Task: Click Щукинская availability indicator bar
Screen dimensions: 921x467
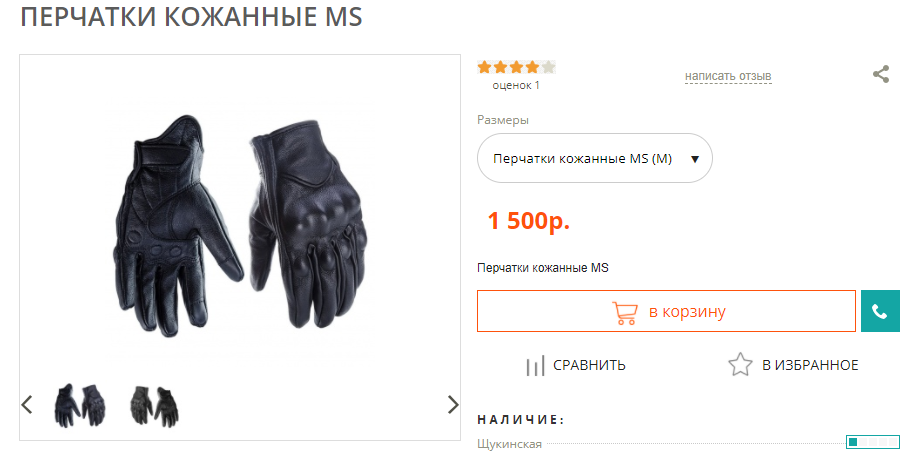Action: (x=873, y=442)
